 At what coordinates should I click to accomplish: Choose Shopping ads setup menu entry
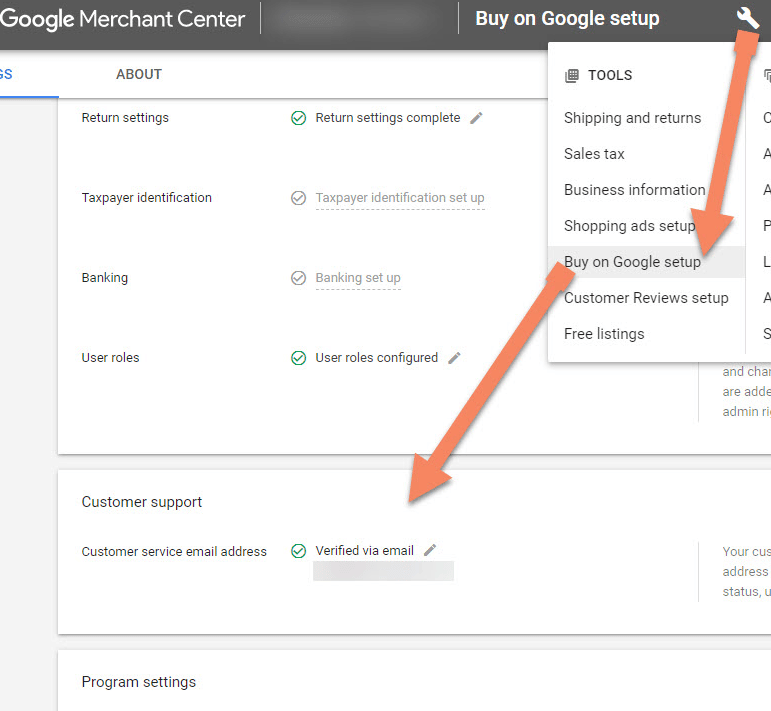pyautogui.click(x=629, y=226)
